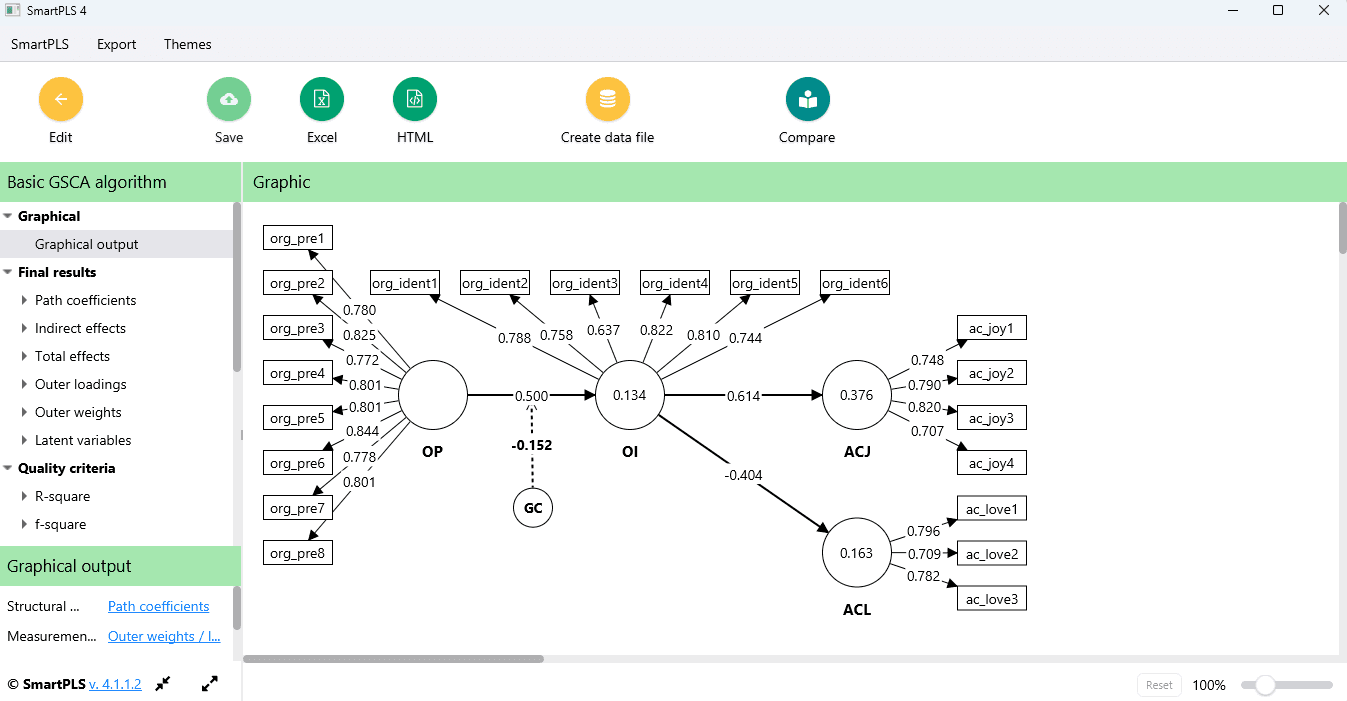Click the org_ident6 indicator box

[855, 283]
